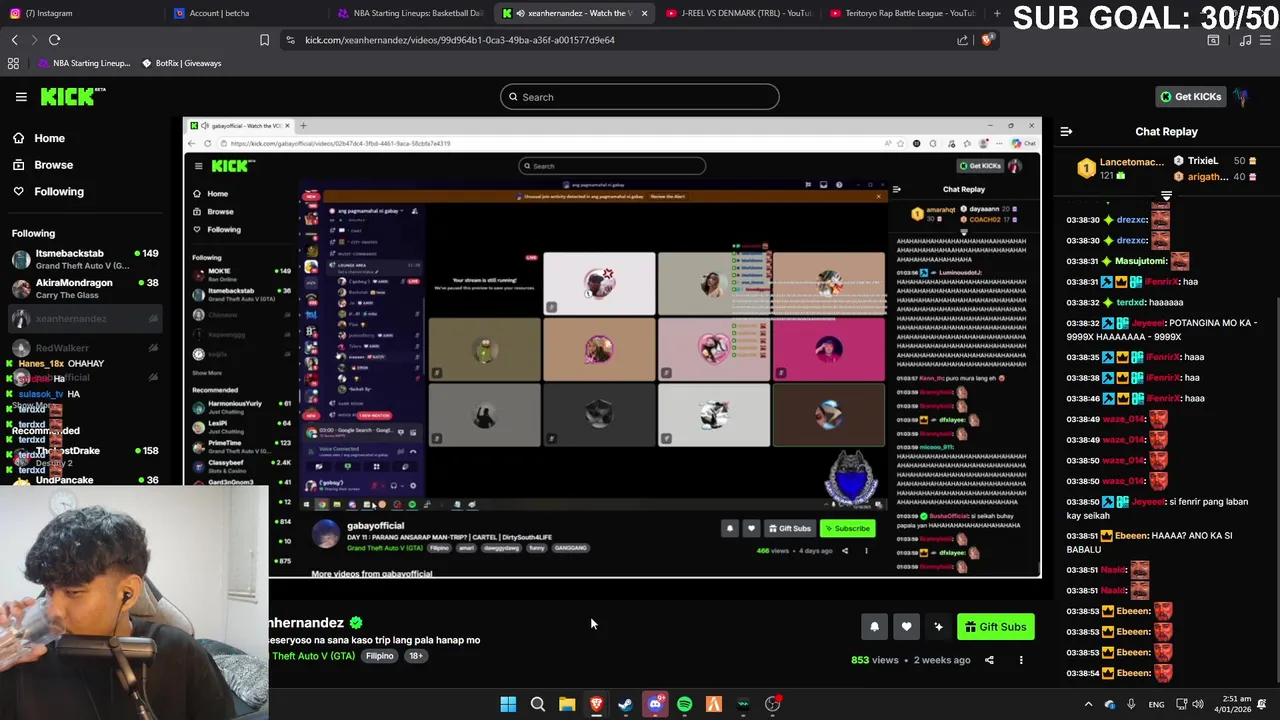The image size is (1280, 720).
Task: Bookmark this page icon
Action: point(264,40)
